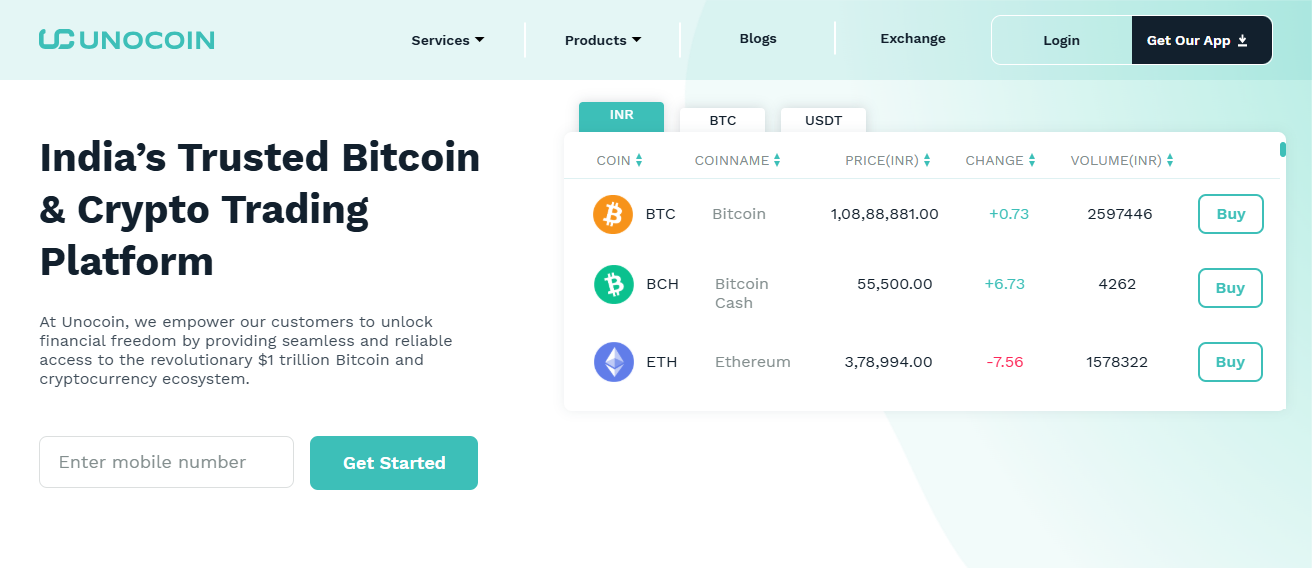Viewport: 1312px width, 568px height.
Task: Sort table by COINNAME arrows
Action: coord(777,160)
